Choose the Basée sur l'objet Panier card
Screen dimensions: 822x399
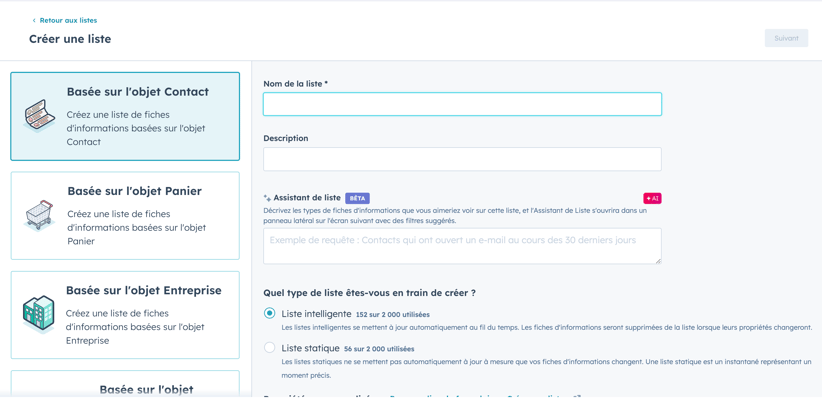click(125, 215)
